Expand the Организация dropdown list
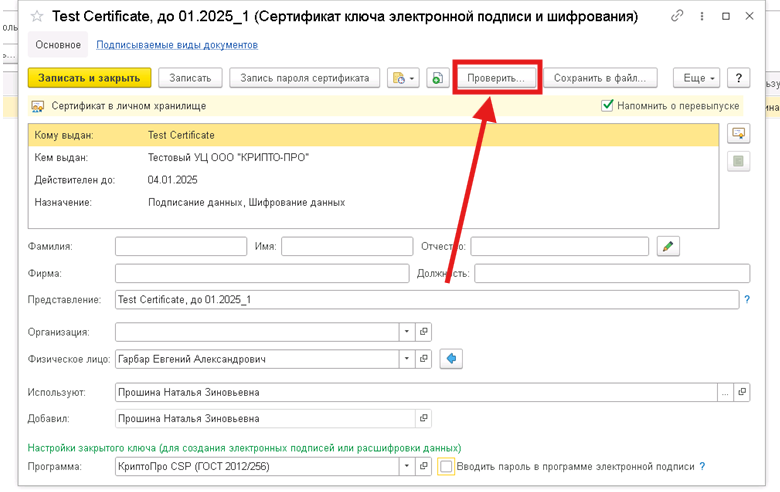The width and height of the screenshot is (780, 492). point(406,332)
